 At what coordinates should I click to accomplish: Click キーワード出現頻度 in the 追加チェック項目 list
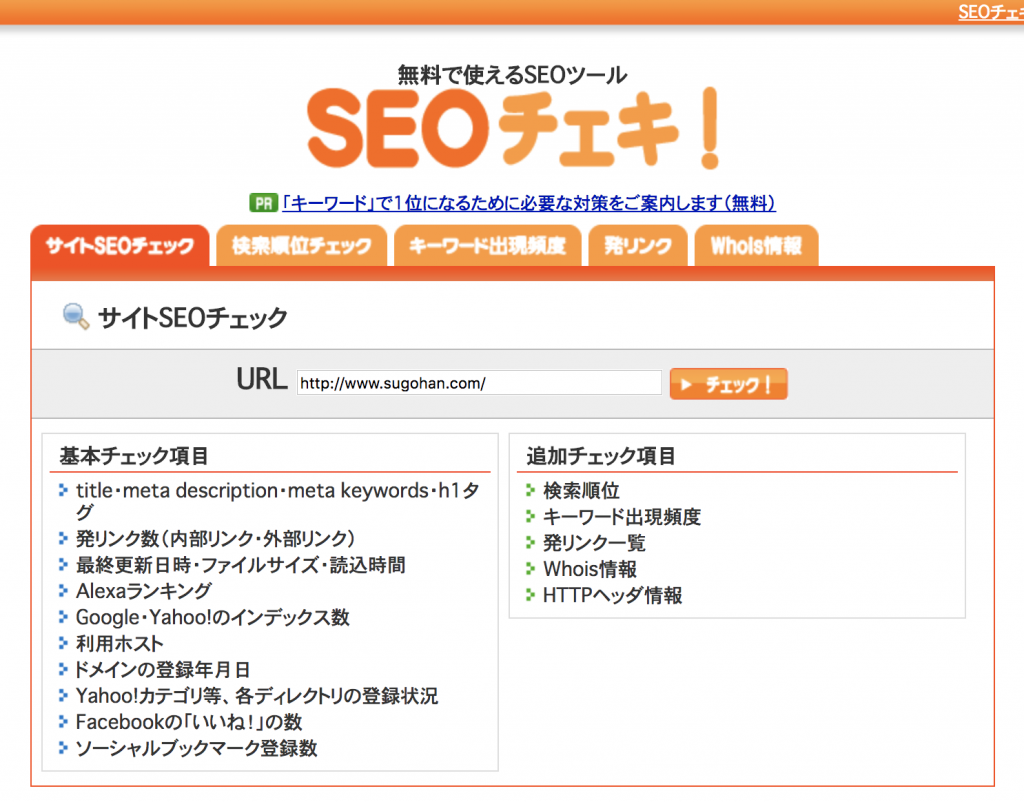[622, 517]
